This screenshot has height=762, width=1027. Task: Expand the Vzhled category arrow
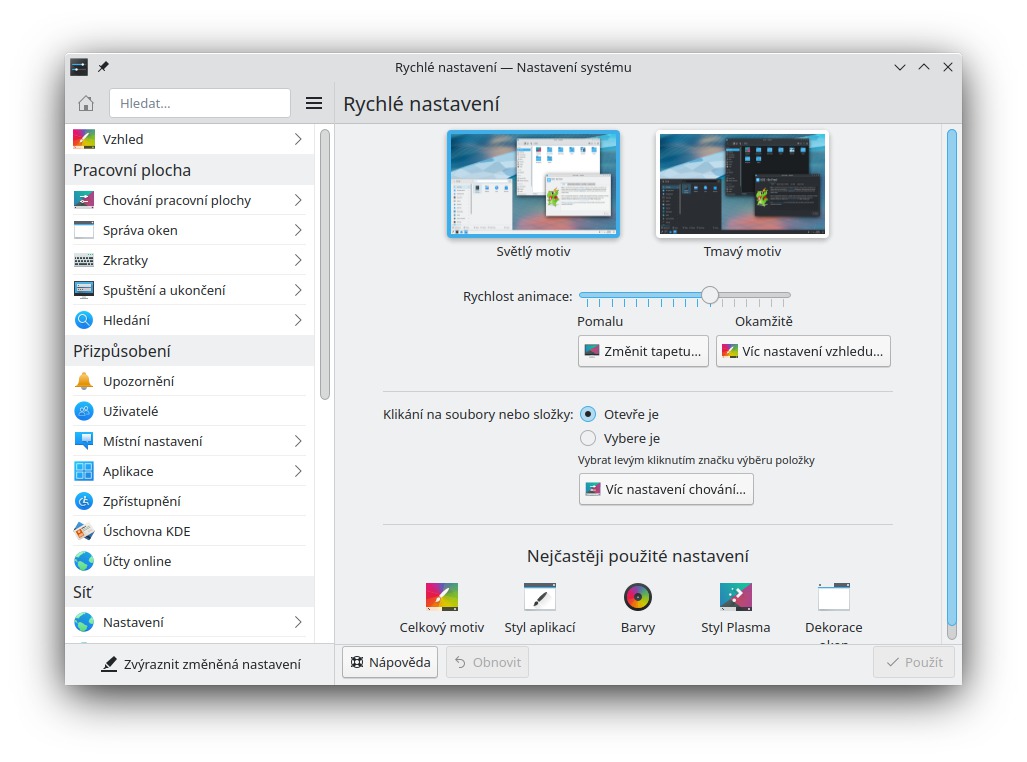pyautogui.click(x=298, y=140)
